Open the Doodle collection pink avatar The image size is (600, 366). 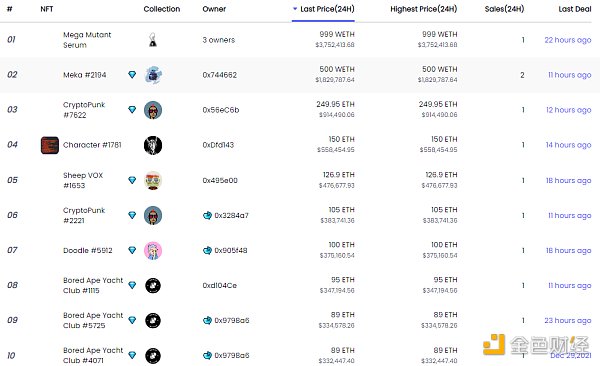[x=153, y=251]
